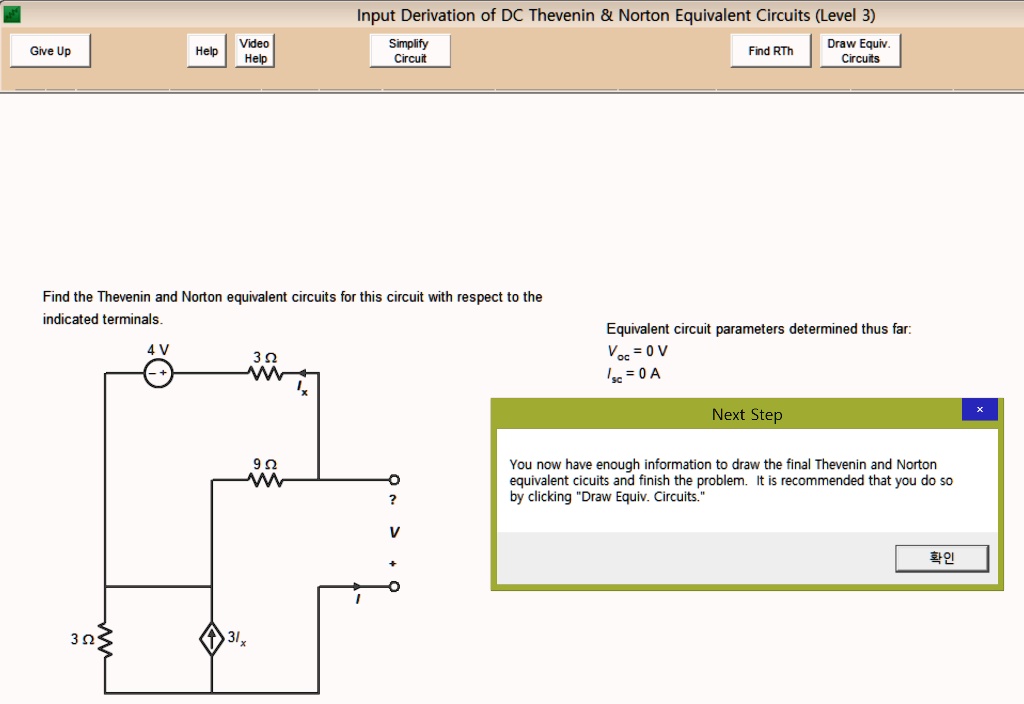
Task: Open Video Help
Action: point(254,50)
